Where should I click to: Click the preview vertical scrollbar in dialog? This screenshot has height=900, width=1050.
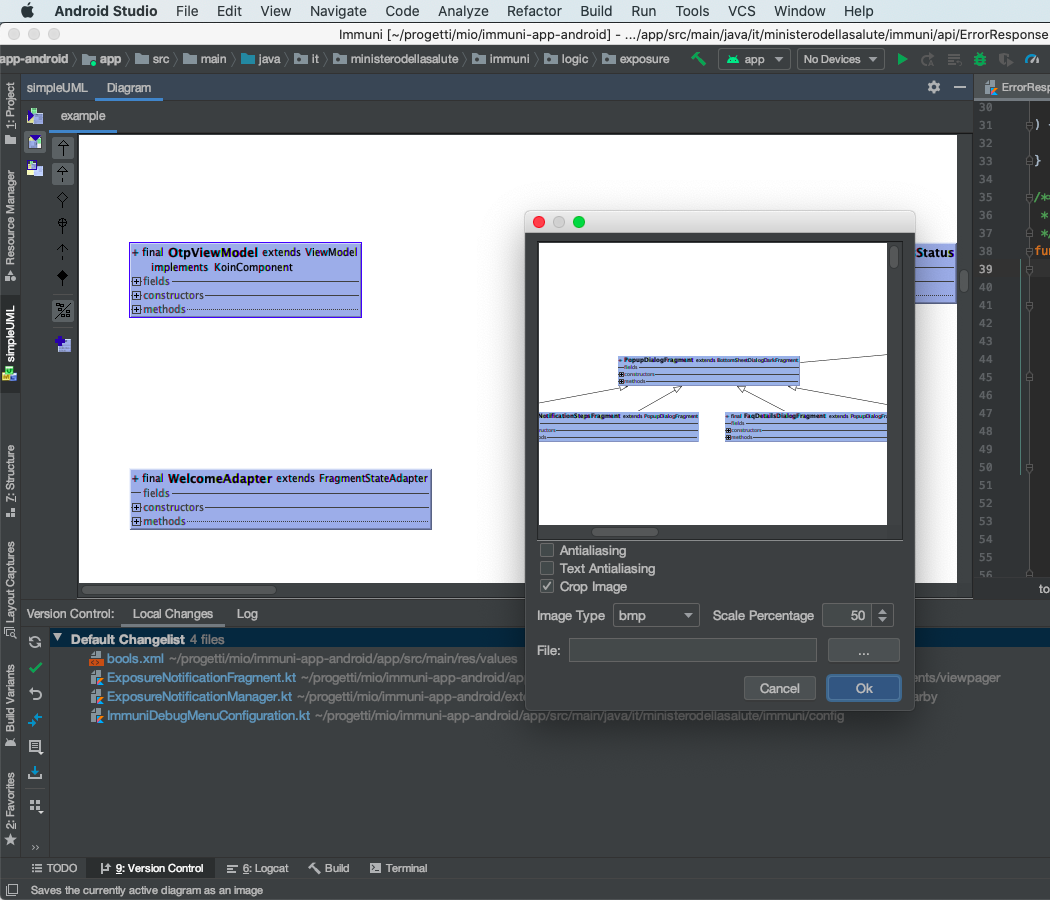coord(894,257)
